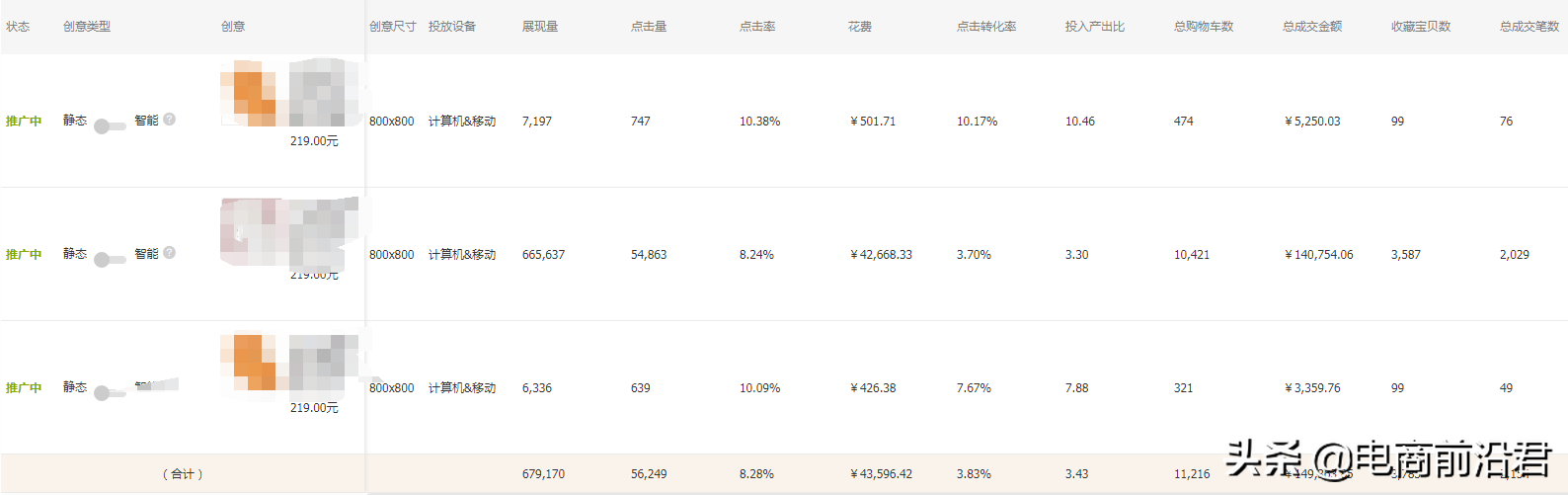Click the 收藏宝贝数 column header
Viewport: 1568px width, 495px height.
tap(1421, 27)
